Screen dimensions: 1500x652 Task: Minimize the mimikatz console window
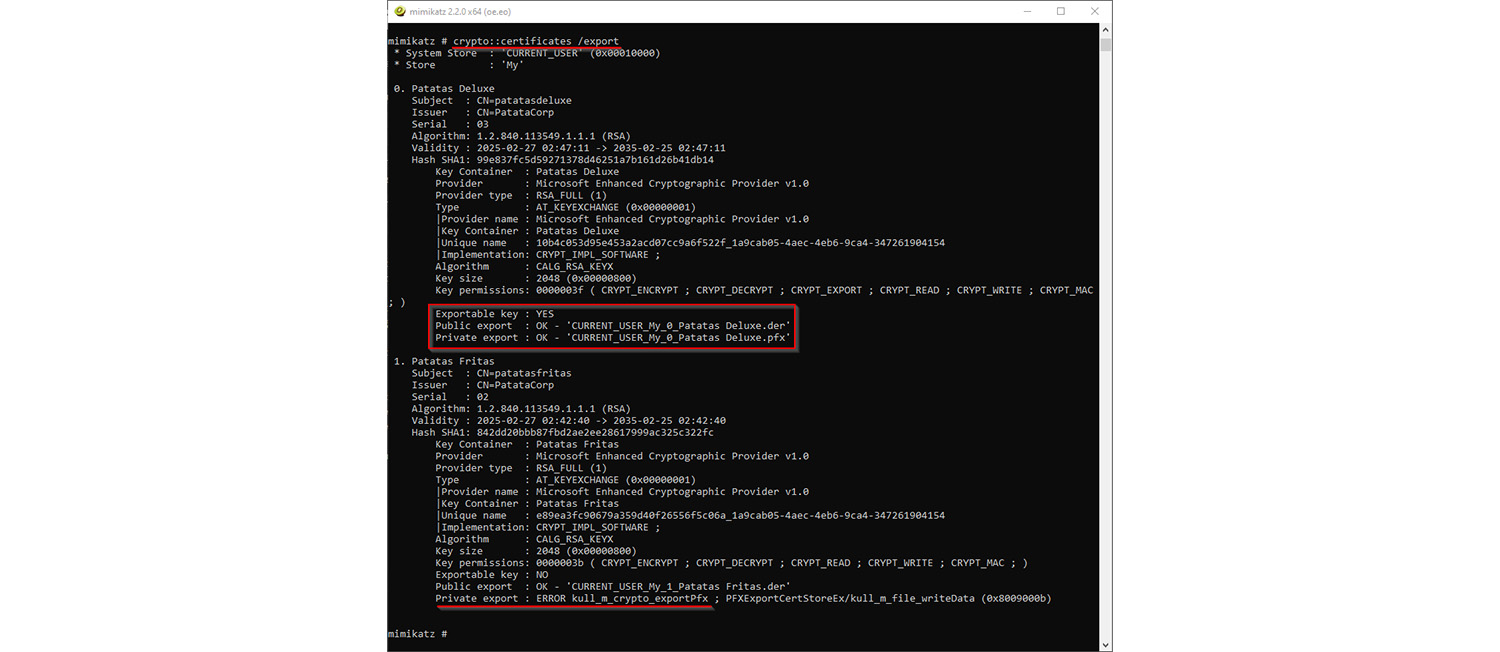point(1027,12)
